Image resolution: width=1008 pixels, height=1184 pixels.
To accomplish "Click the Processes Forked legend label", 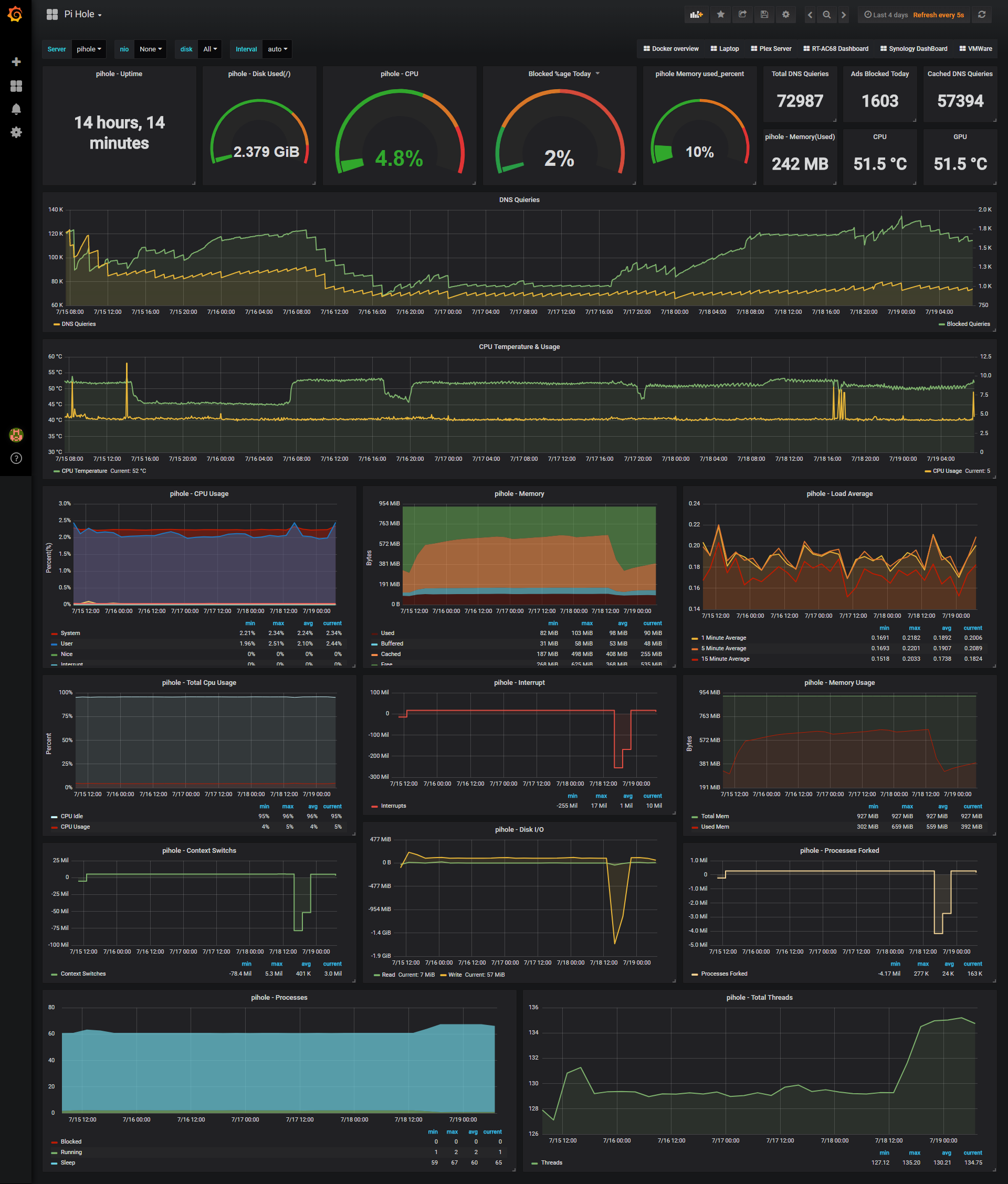I will coord(724,974).
